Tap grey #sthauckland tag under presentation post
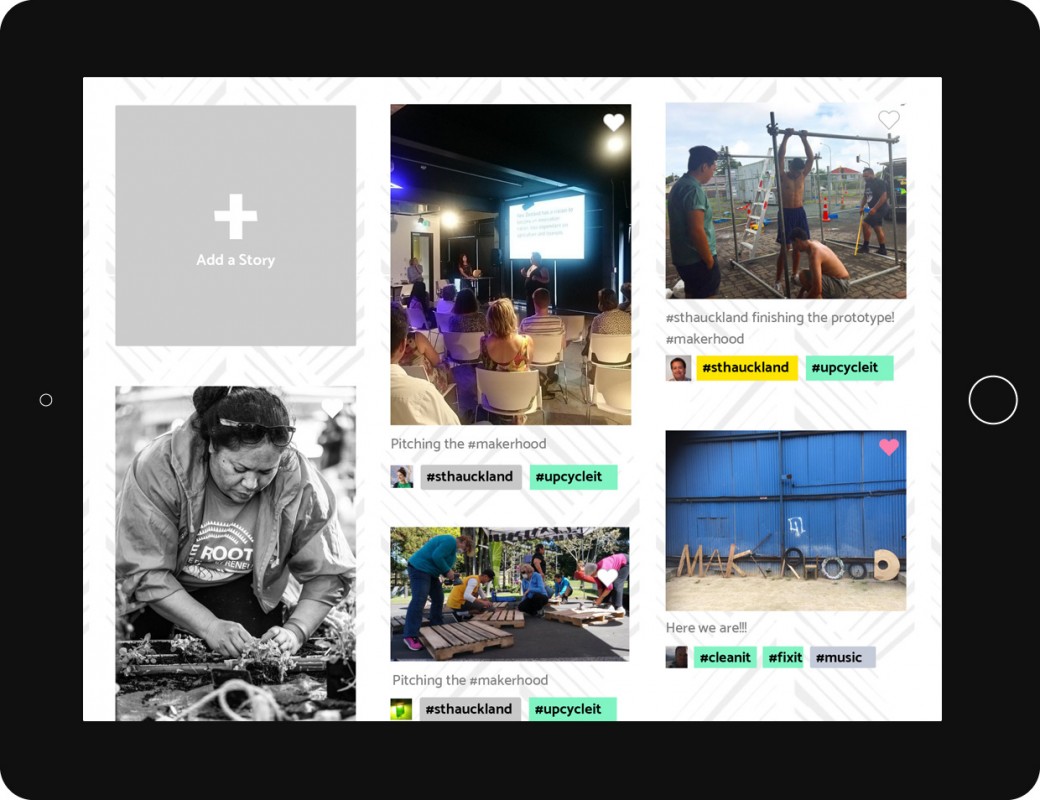This screenshot has height=800, width=1040. point(471,477)
